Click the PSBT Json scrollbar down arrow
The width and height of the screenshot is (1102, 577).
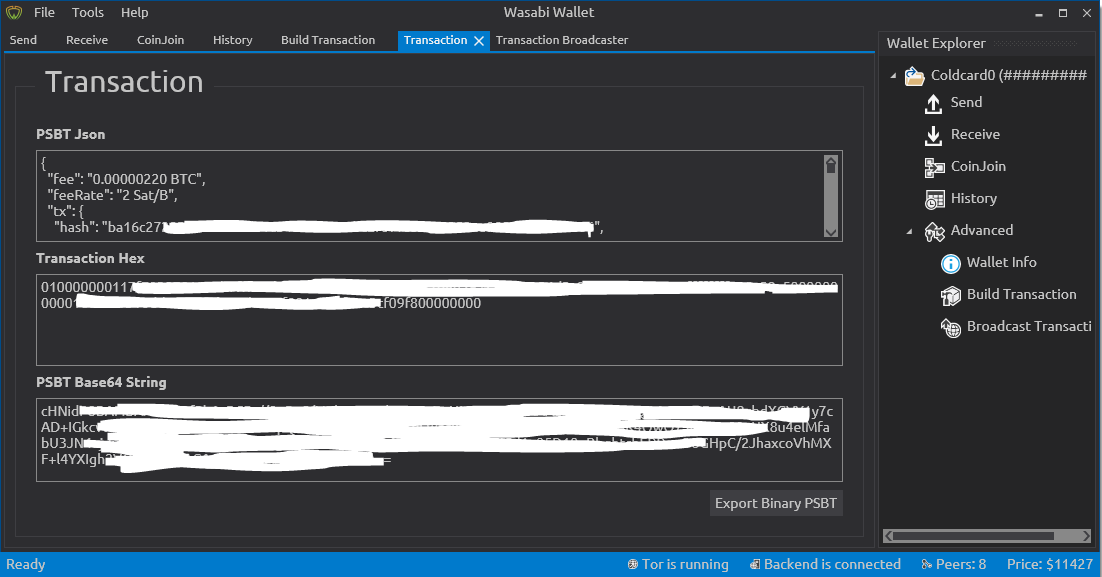click(x=831, y=232)
